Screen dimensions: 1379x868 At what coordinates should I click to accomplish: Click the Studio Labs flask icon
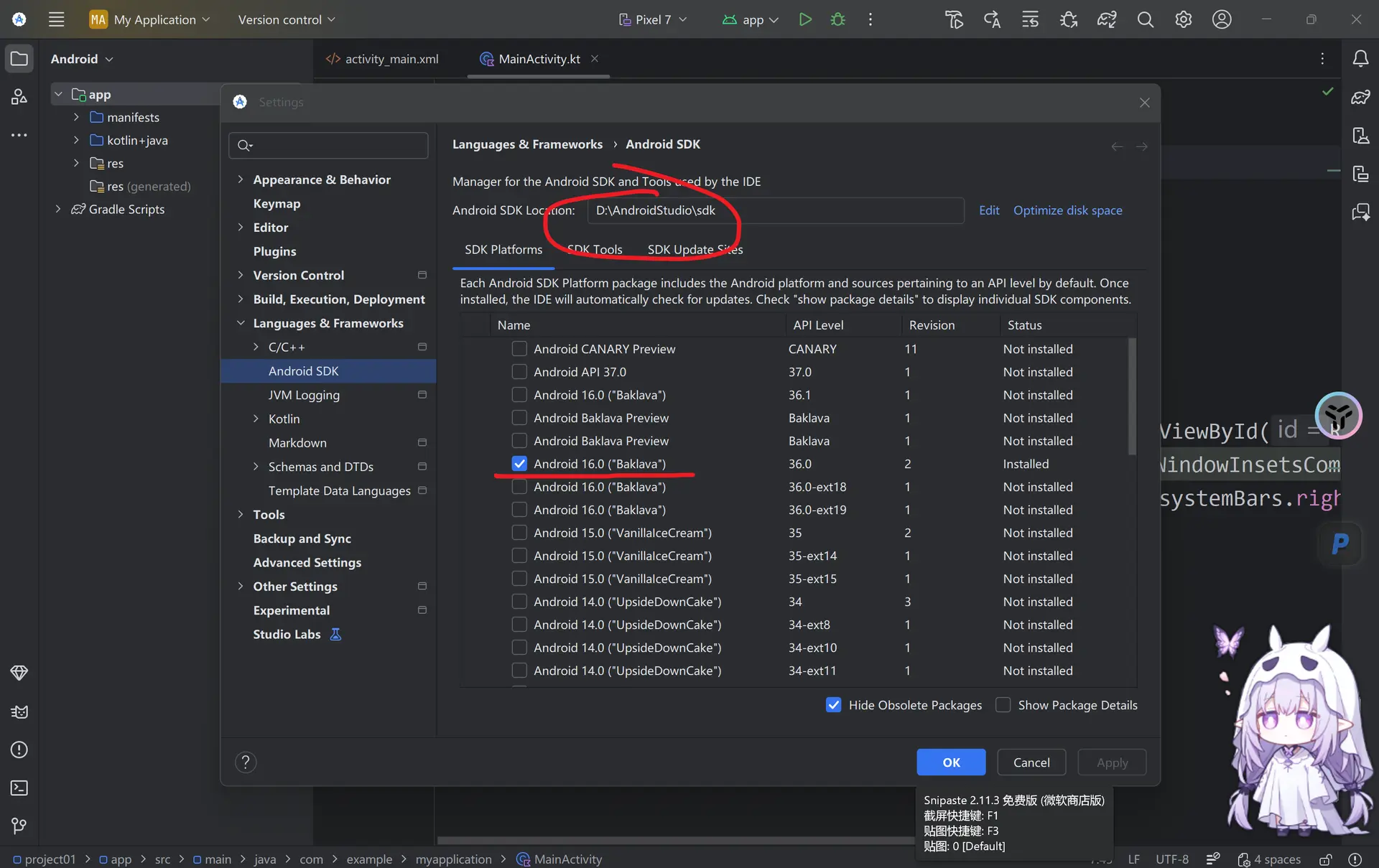point(335,634)
